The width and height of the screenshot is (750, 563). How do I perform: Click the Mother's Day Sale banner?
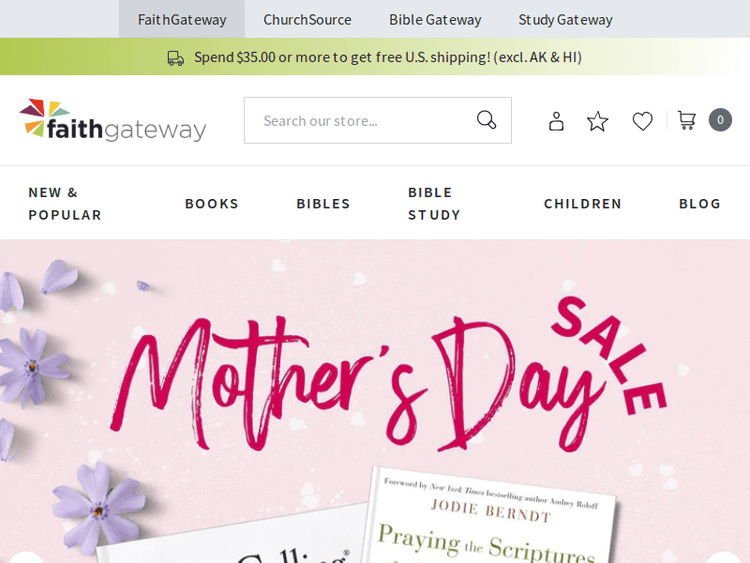[x=375, y=401]
